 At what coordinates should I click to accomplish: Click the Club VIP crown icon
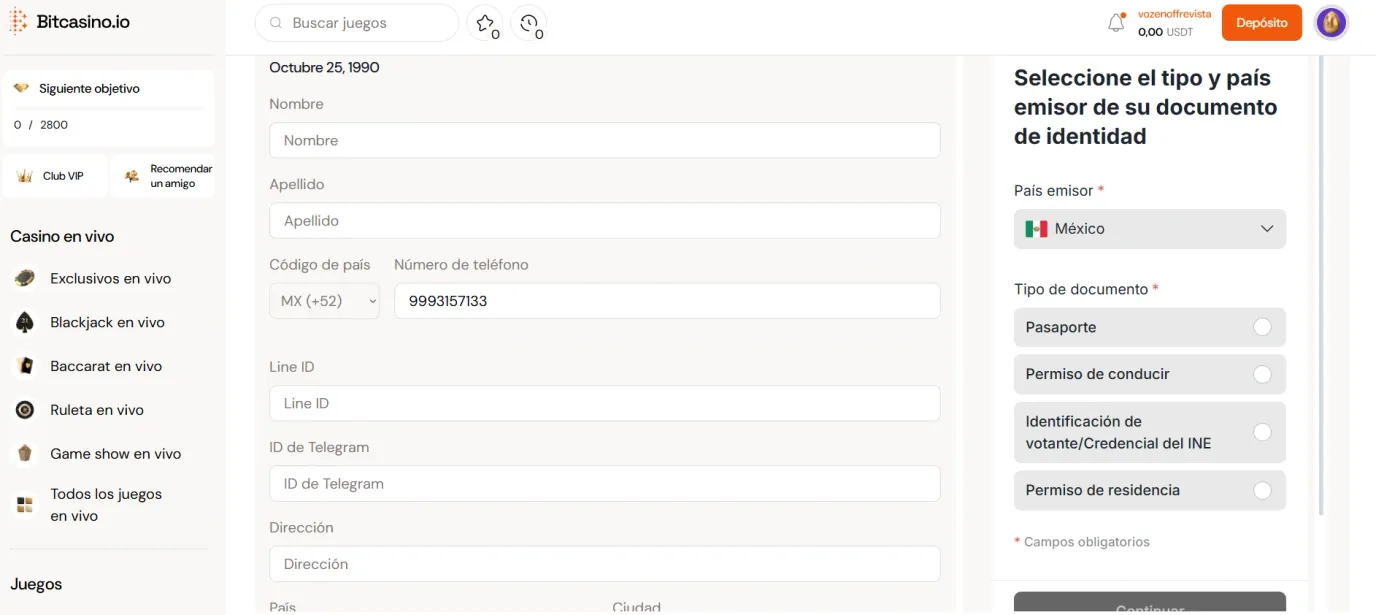(25, 176)
